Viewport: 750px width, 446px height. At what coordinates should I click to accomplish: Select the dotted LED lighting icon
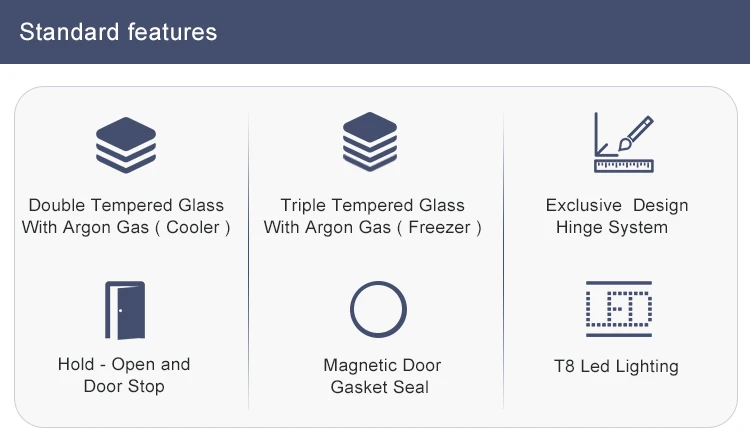619,309
